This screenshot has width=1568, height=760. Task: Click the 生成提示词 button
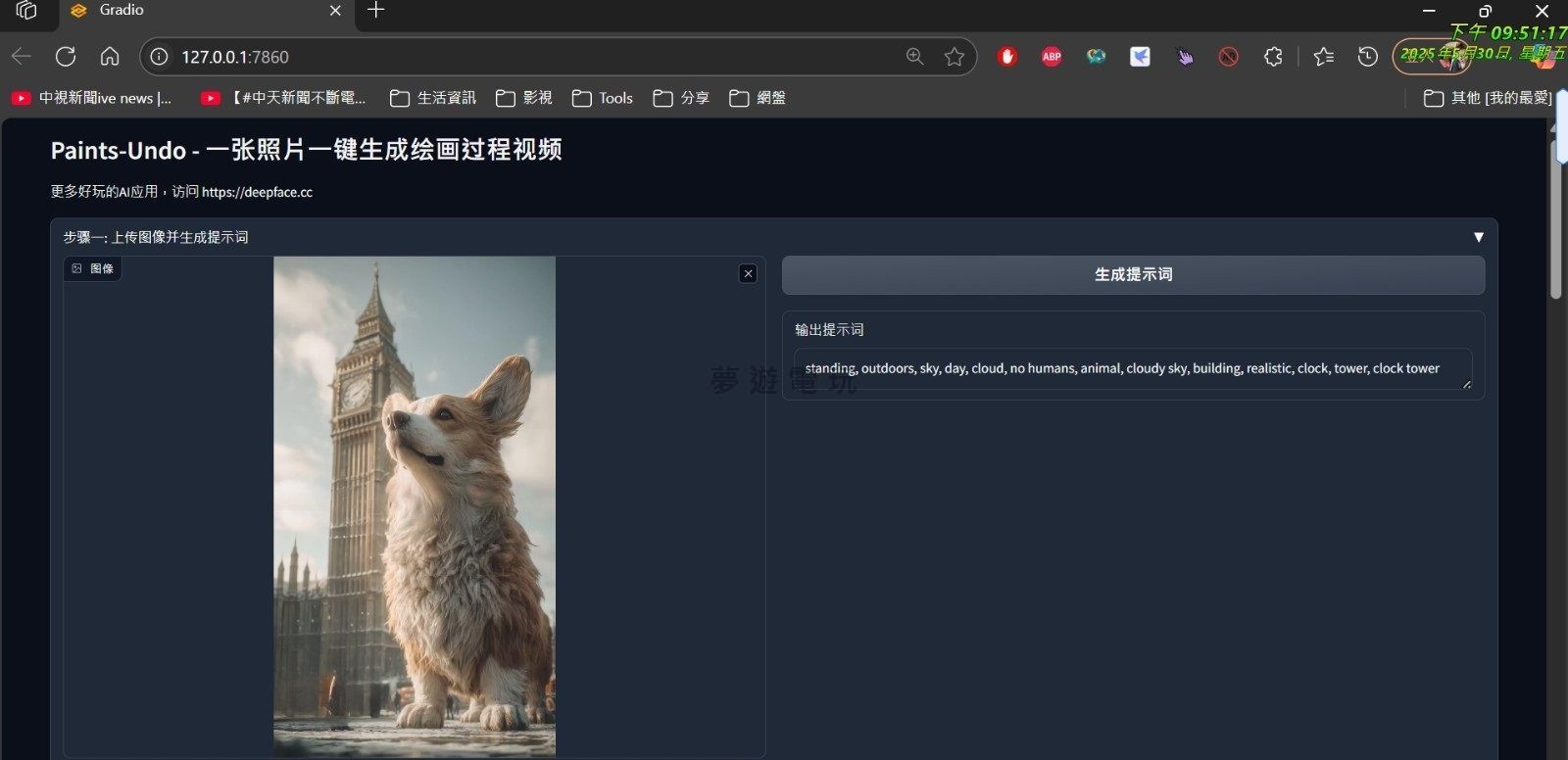pyautogui.click(x=1133, y=275)
